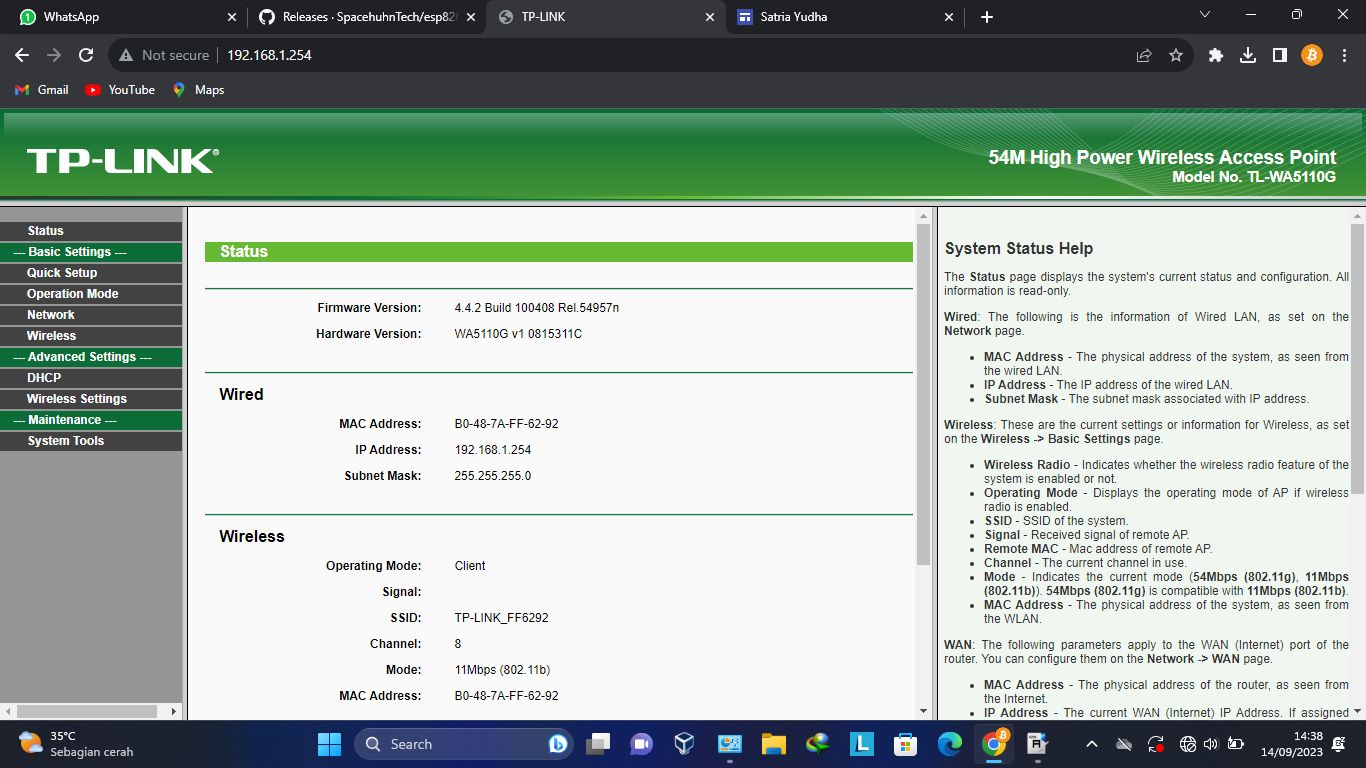Open Task View from the taskbar

point(599,744)
